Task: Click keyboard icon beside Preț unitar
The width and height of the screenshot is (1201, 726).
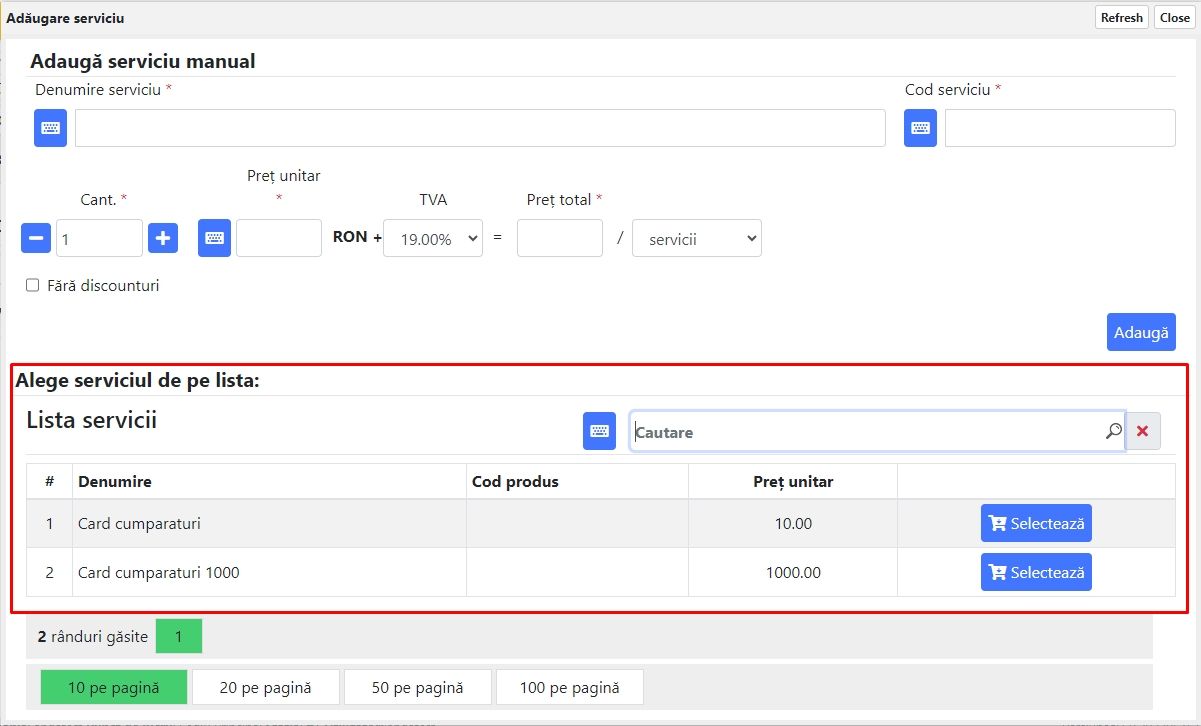Action: 214,238
